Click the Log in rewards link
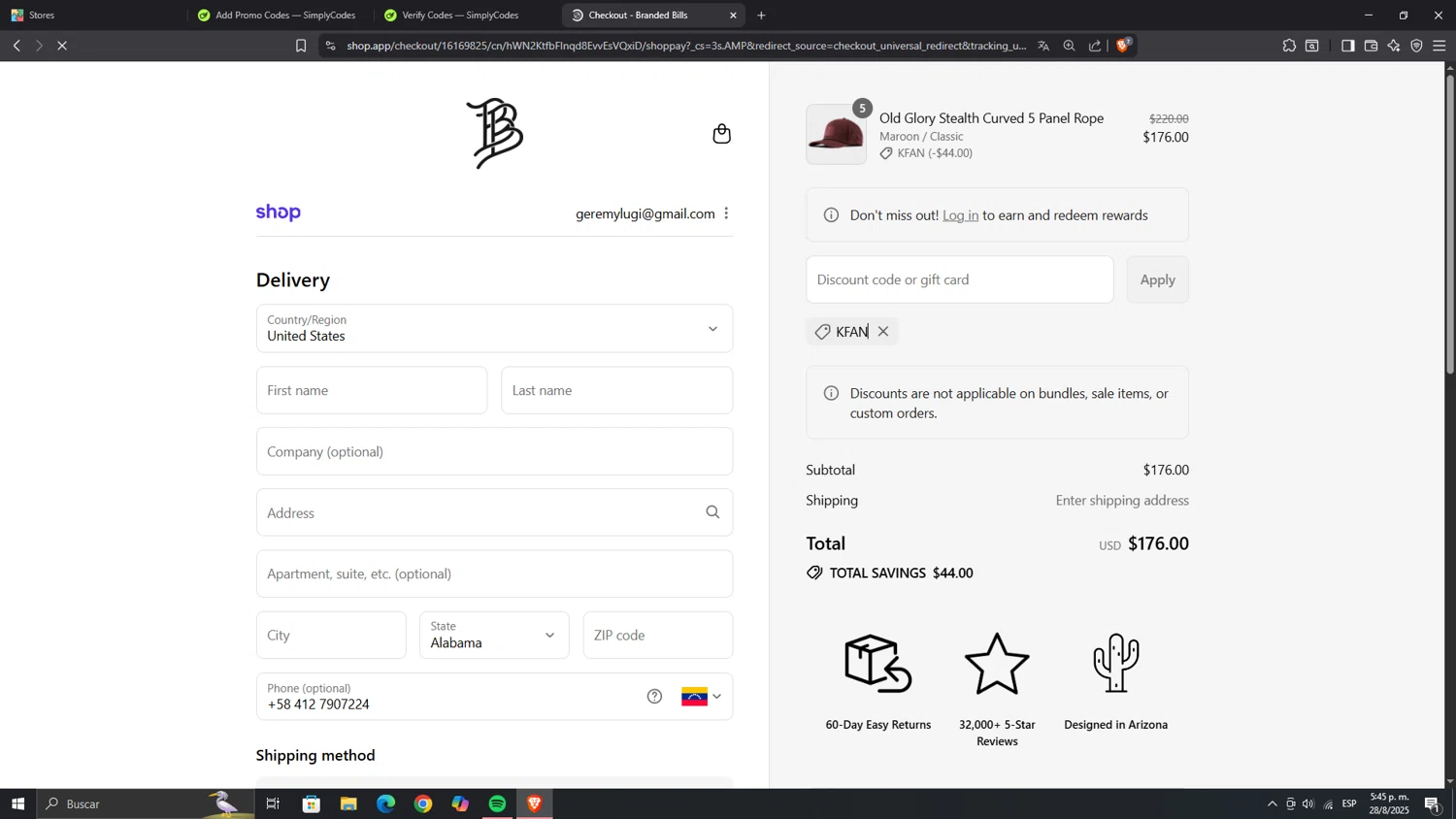 pyautogui.click(x=960, y=215)
